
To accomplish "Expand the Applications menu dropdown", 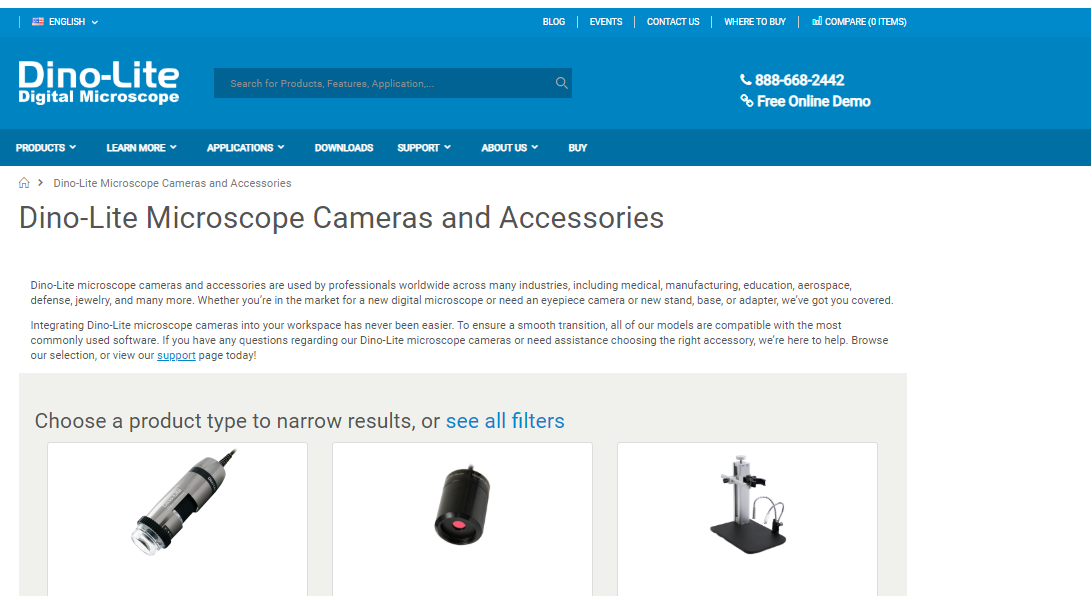I will (246, 147).
